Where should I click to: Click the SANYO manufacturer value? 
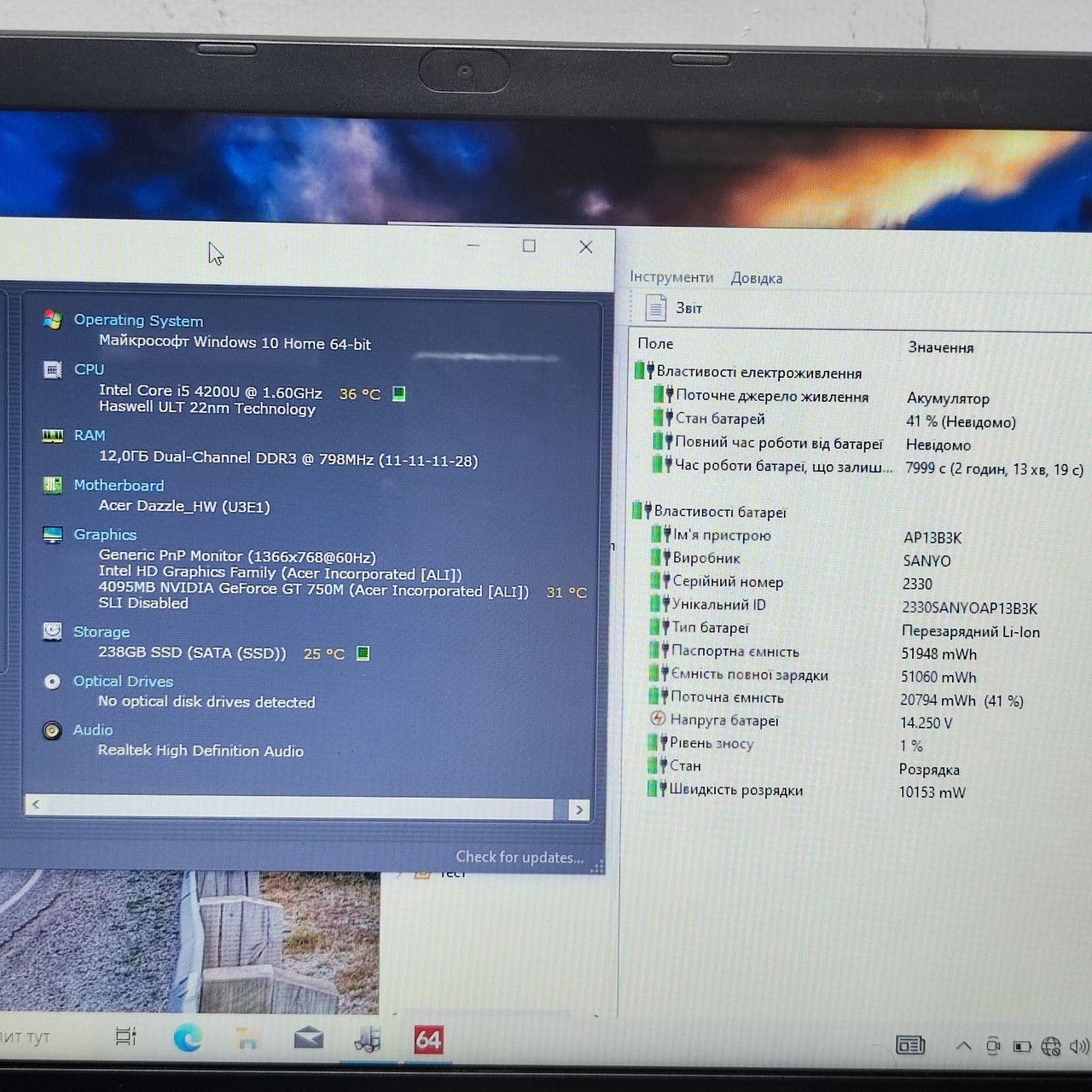[926, 561]
